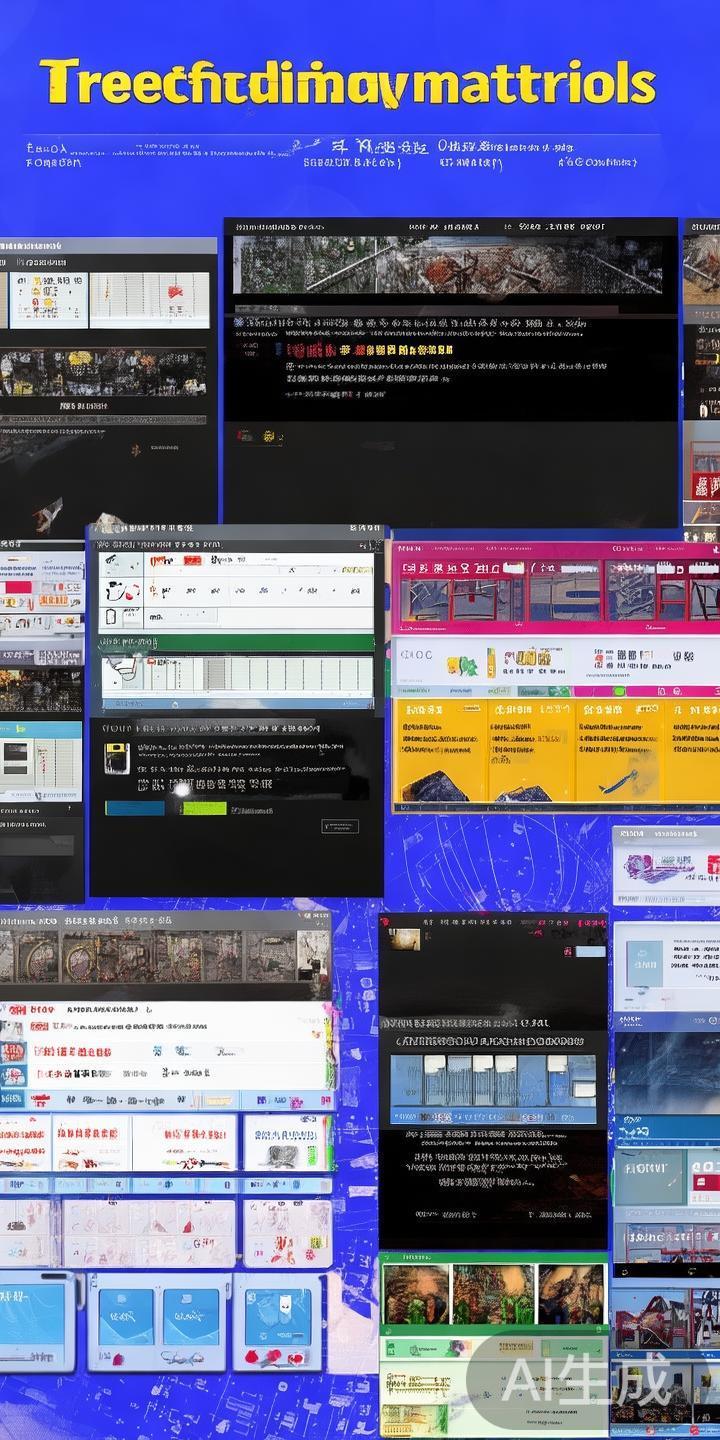Click the light blue square icon in the right-side white panel

point(643,963)
